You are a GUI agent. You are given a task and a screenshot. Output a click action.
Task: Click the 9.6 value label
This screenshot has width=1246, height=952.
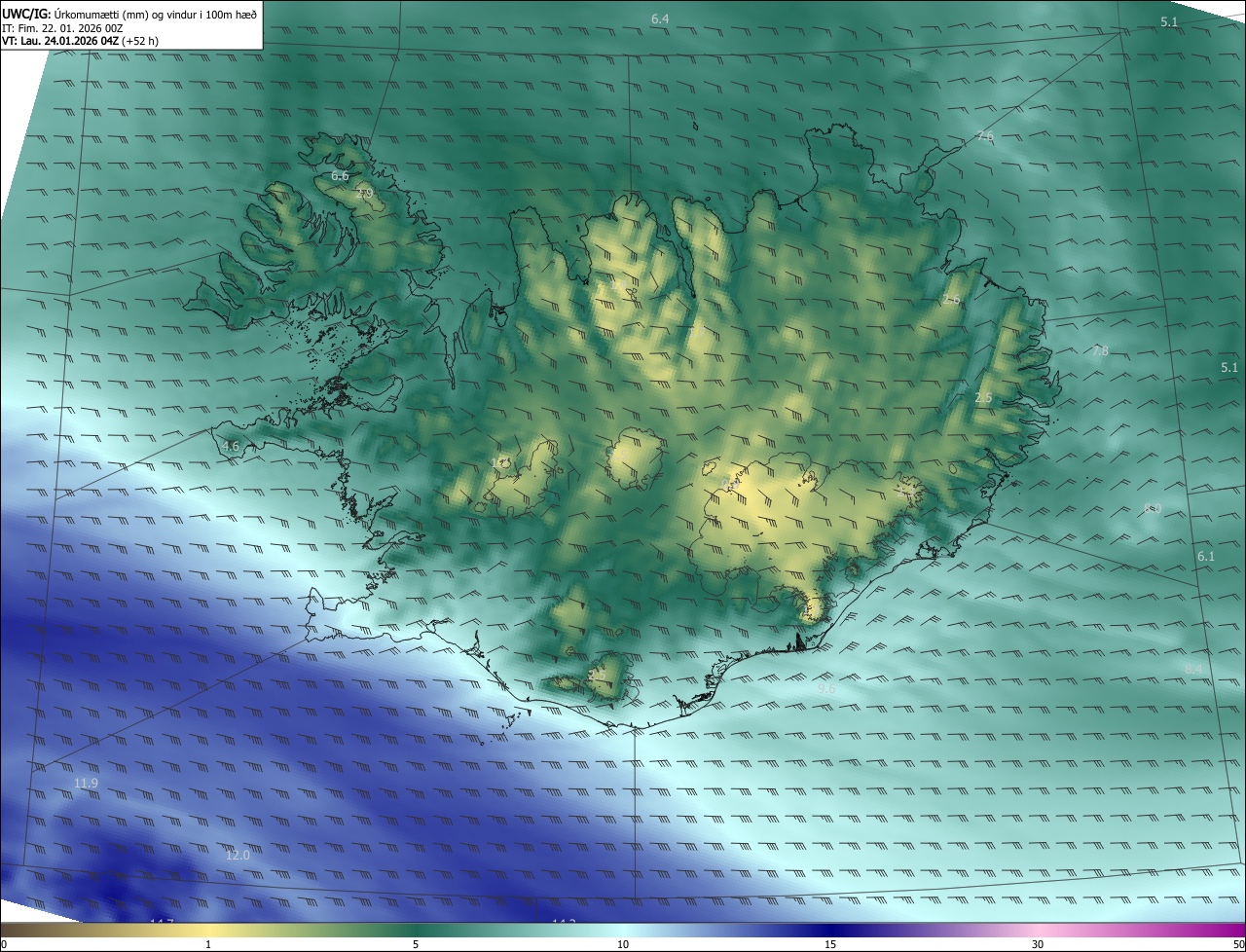point(826,688)
